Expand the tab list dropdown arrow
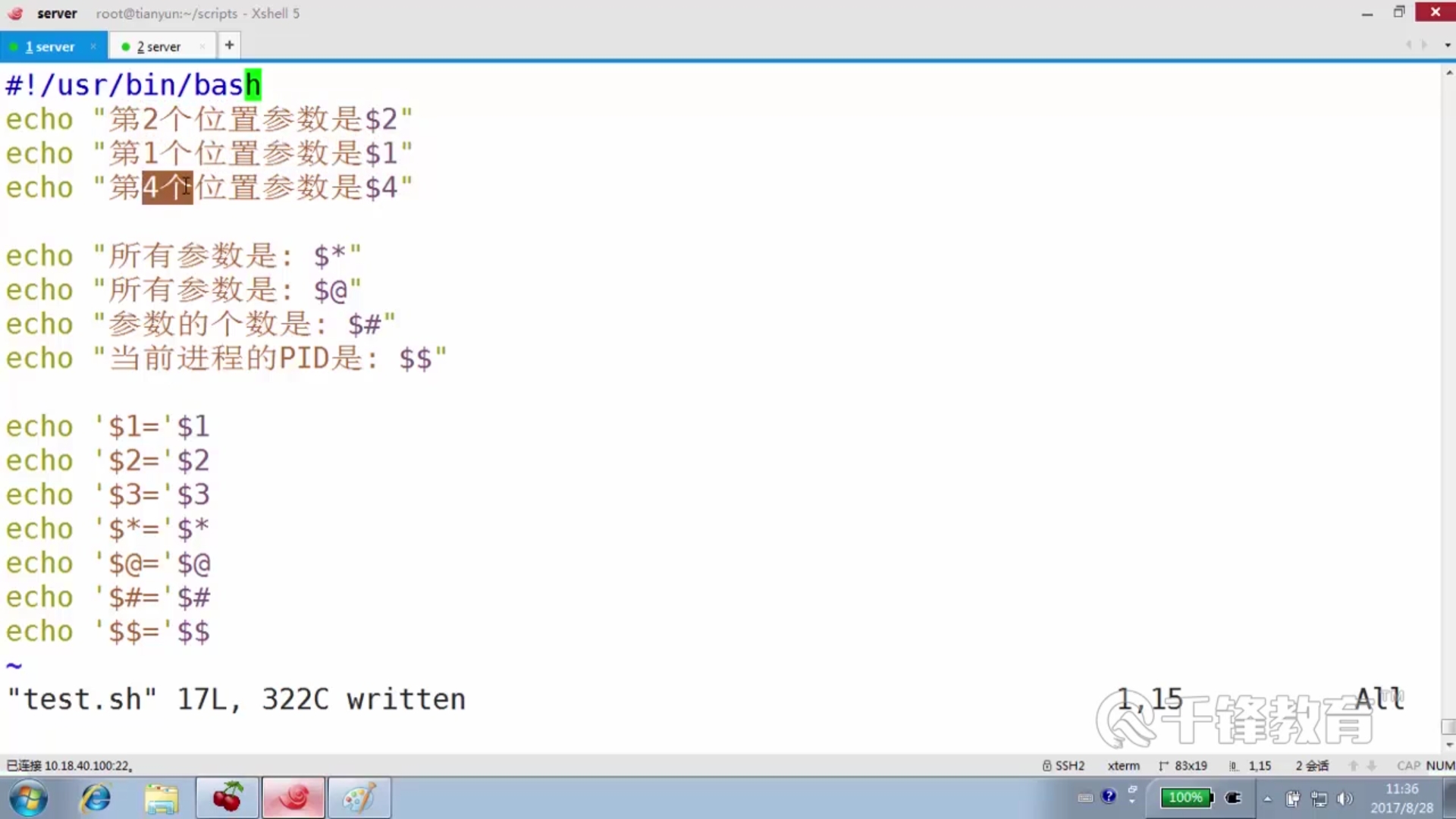Viewport: 1456px width, 819px height. click(x=1447, y=45)
